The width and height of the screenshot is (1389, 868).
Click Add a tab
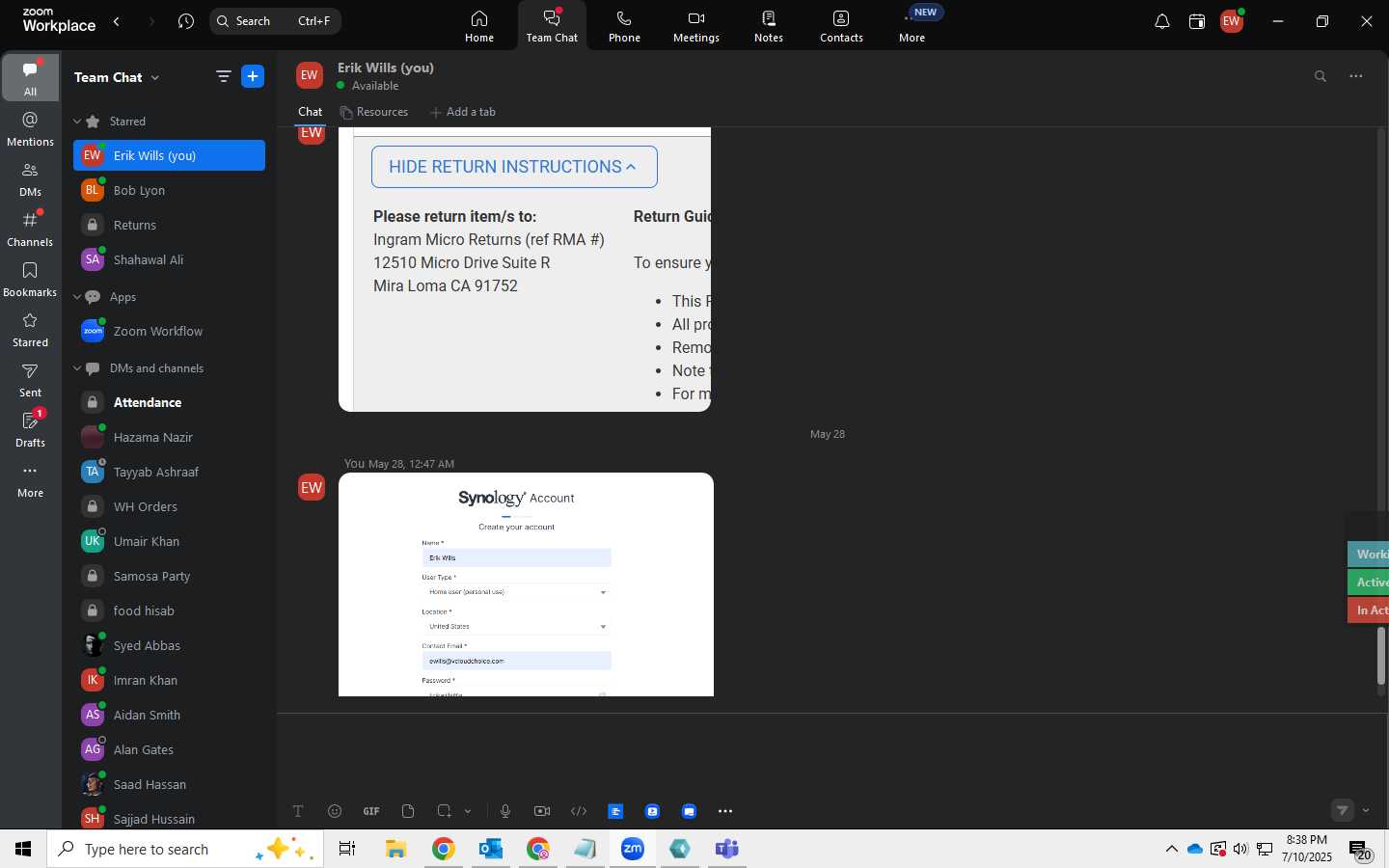point(463,112)
